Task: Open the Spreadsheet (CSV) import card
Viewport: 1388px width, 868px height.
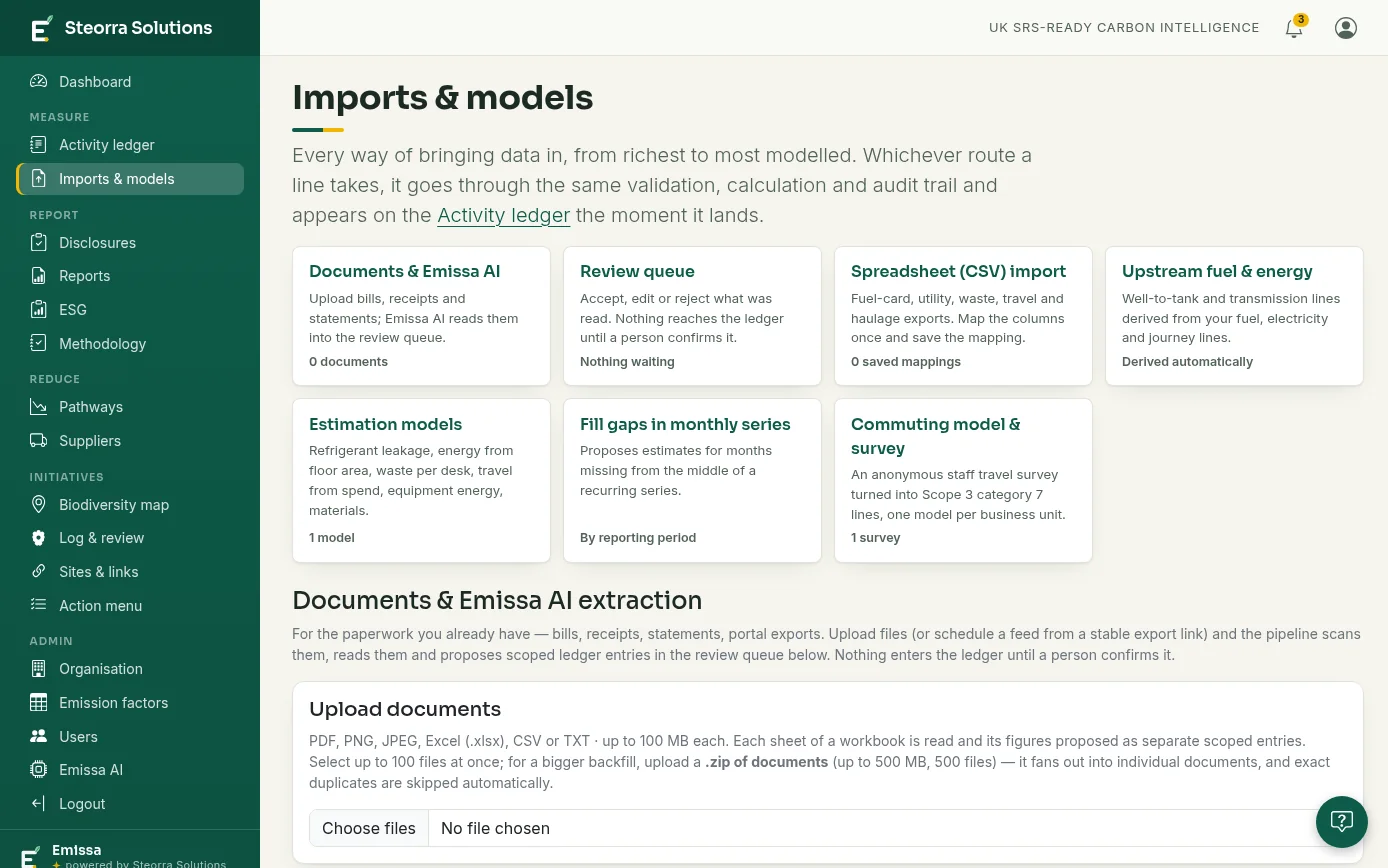Action: coord(963,316)
